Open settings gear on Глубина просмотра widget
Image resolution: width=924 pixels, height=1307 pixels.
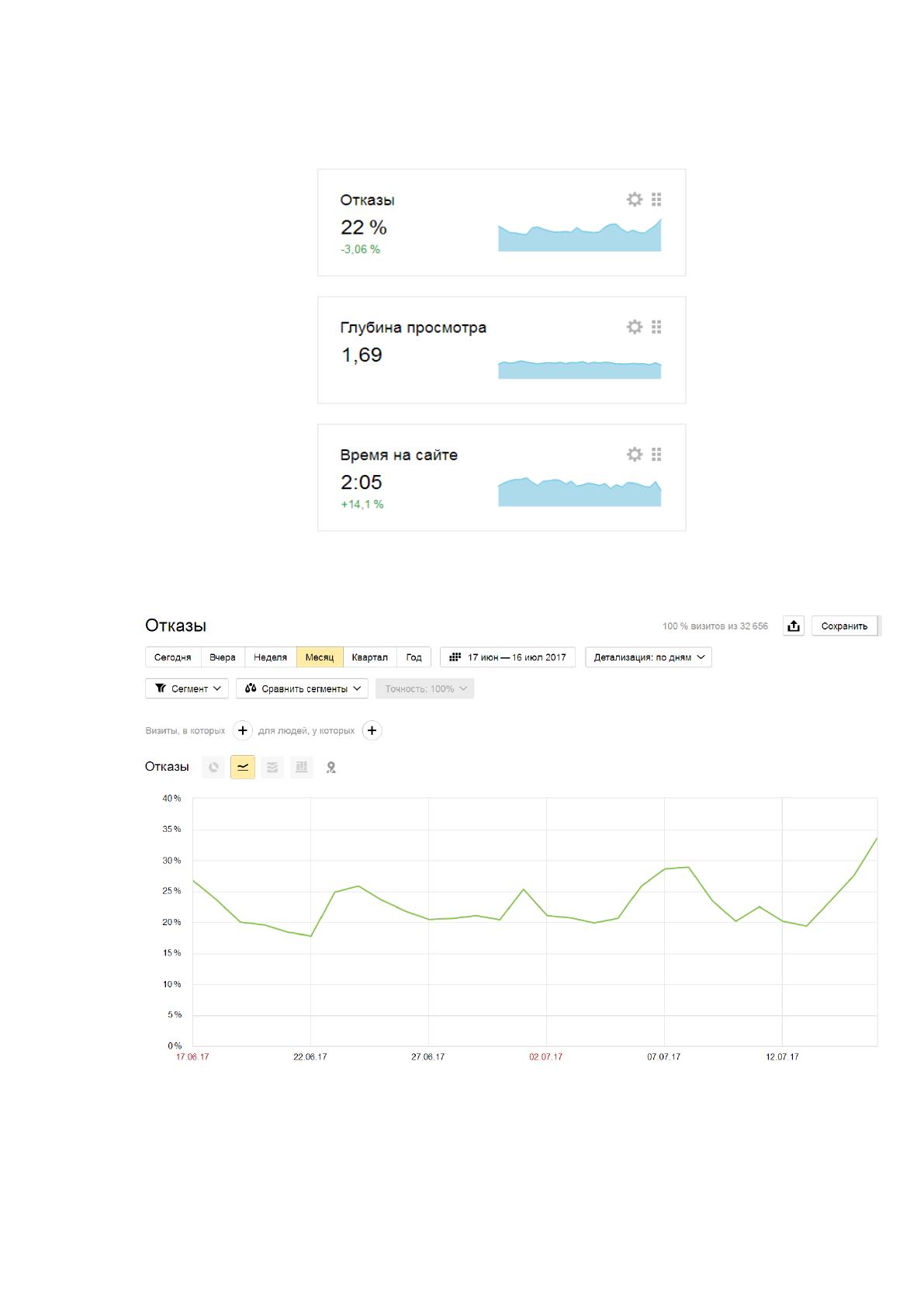635,327
